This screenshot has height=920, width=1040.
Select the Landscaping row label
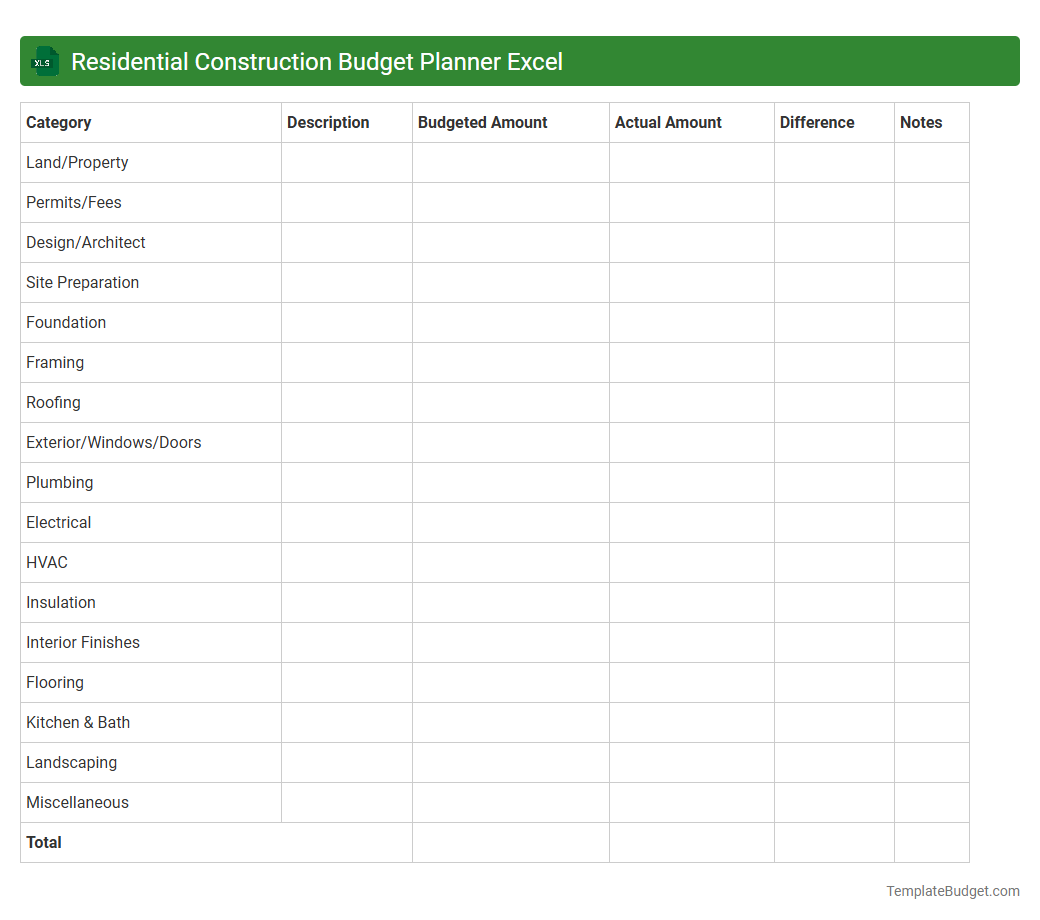[71, 762]
